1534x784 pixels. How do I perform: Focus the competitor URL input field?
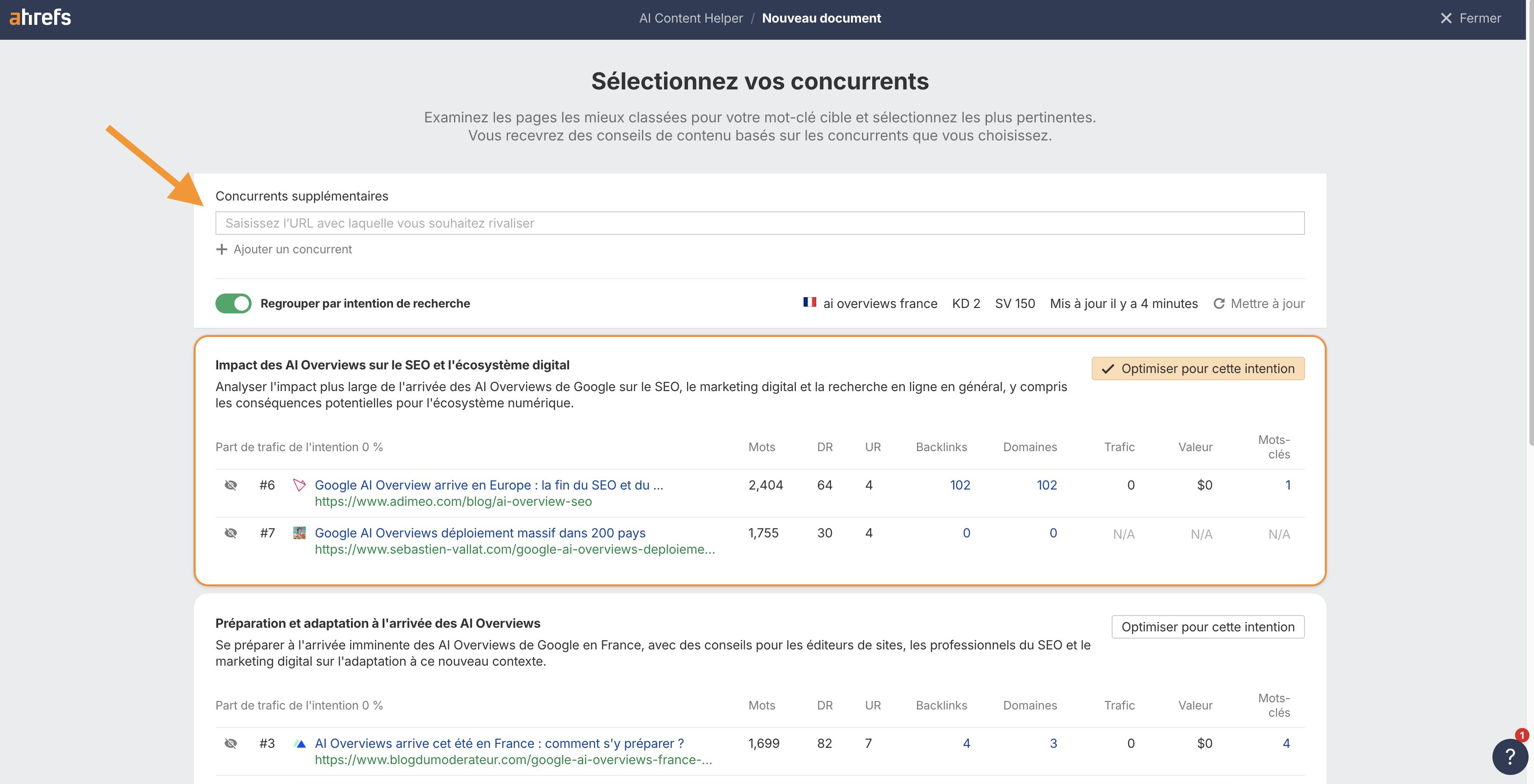760,223
